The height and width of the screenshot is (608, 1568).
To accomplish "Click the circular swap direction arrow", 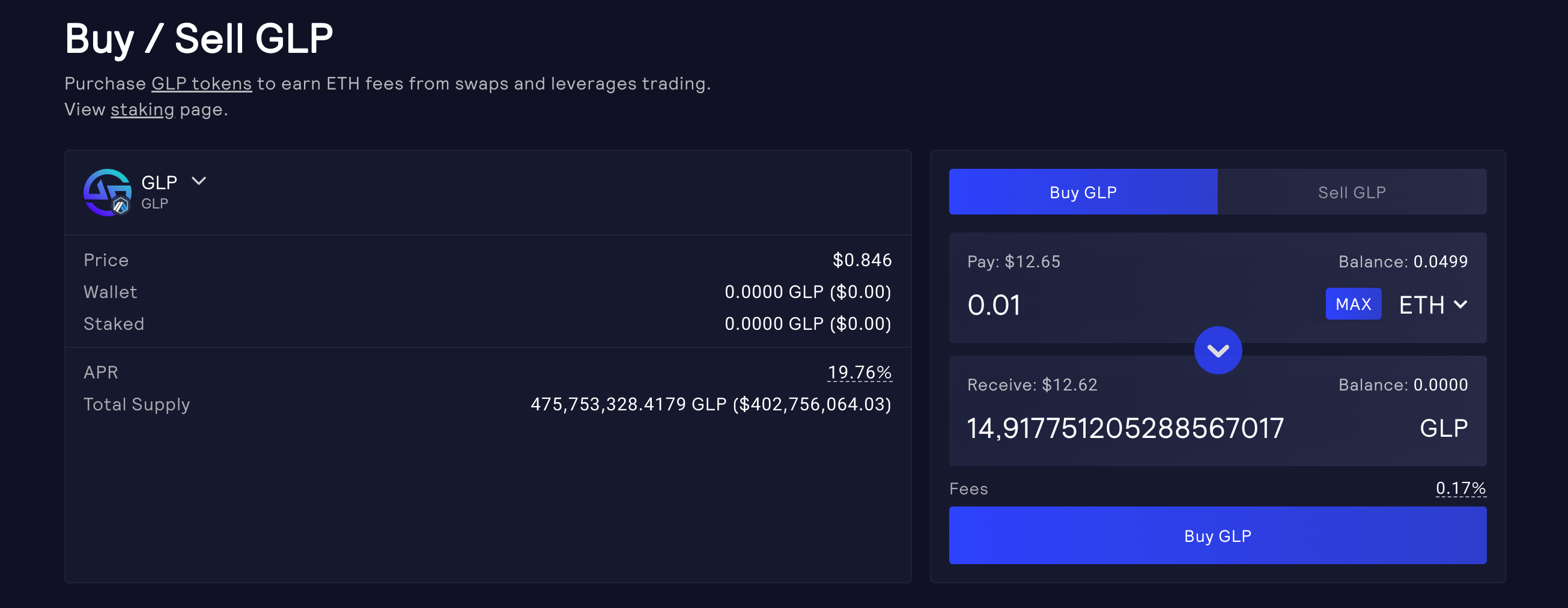I will pyautogui.click(x=1217, y=350).
